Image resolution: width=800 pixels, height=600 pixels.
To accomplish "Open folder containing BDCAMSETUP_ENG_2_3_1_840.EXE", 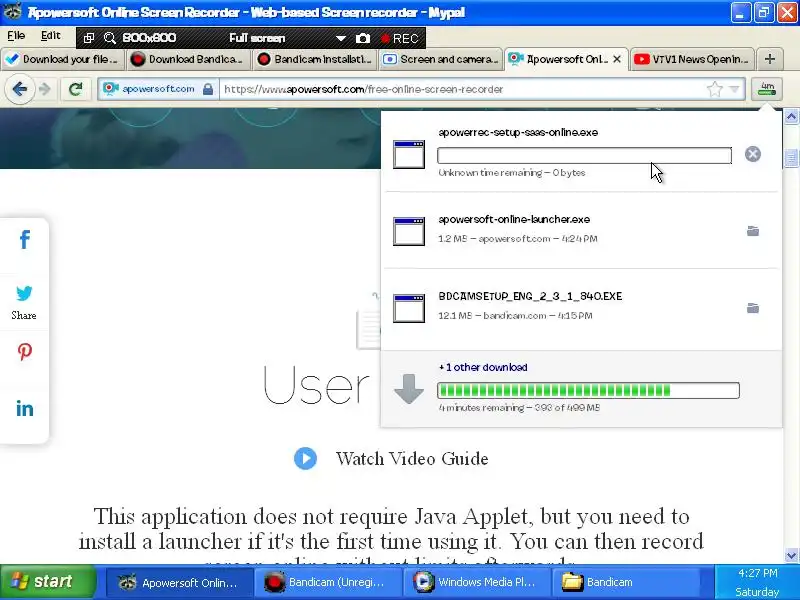I will 753,308.
